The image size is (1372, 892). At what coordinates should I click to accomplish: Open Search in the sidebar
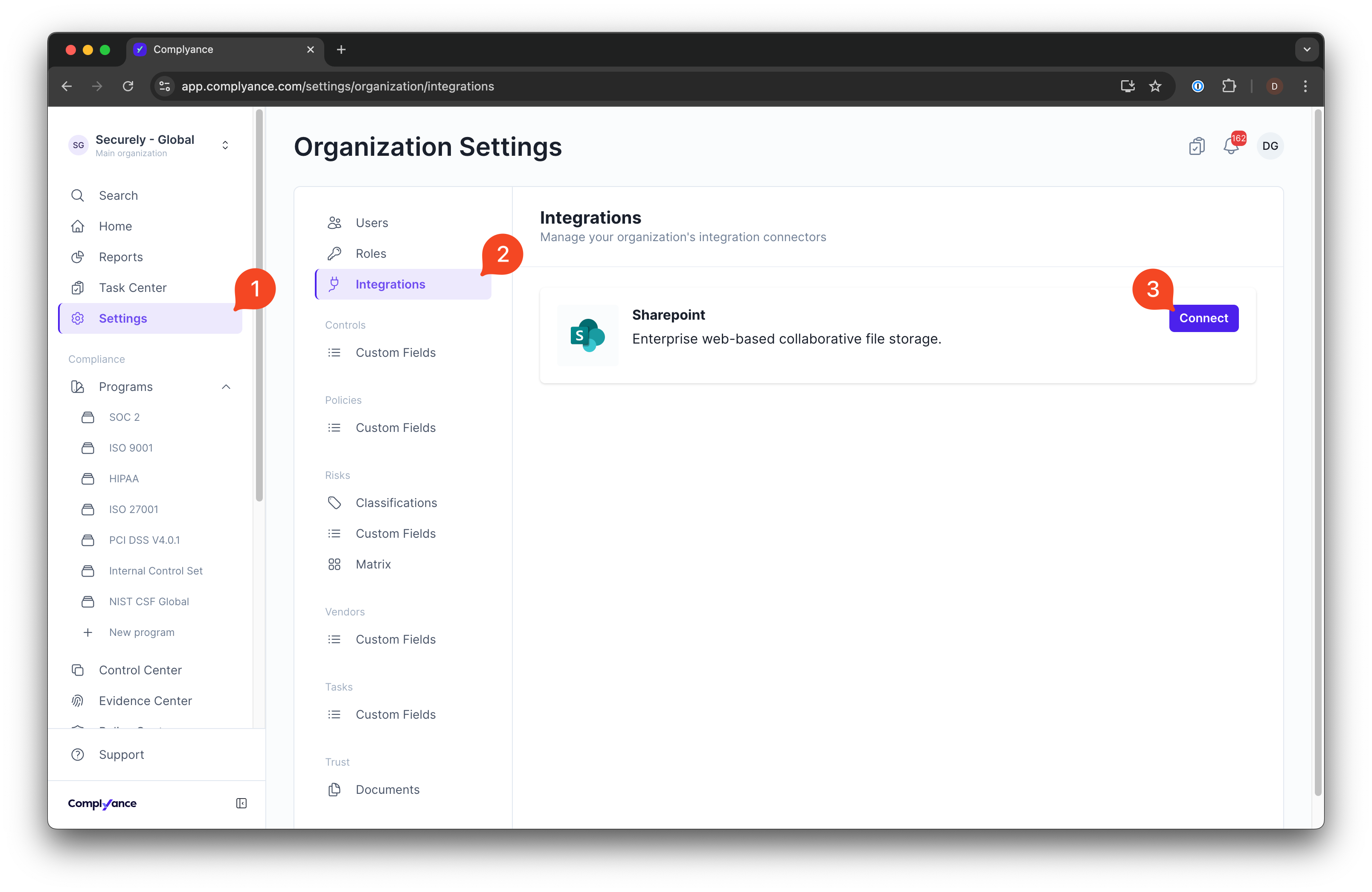(x=150, y=195)
